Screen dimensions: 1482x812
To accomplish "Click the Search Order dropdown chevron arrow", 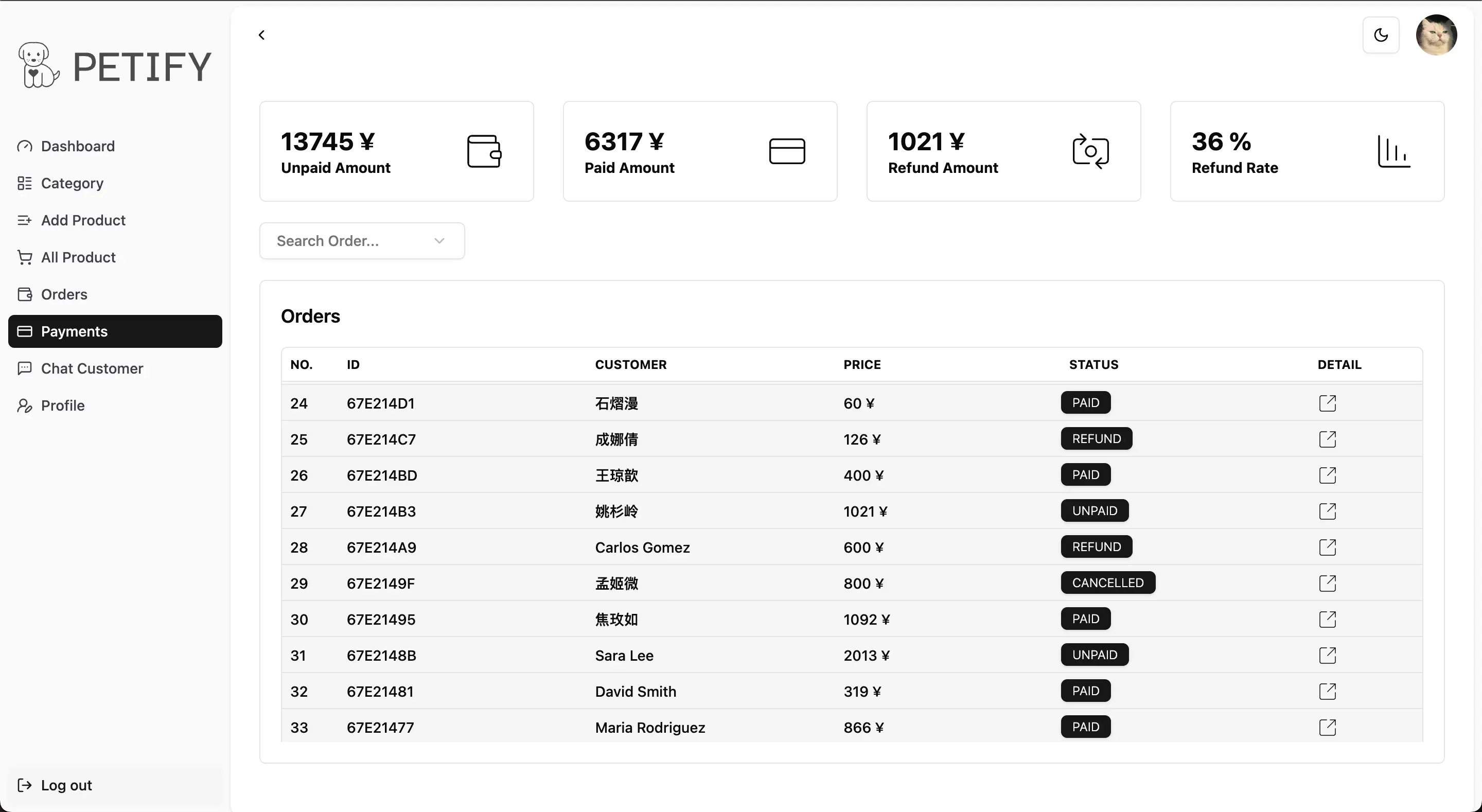I will pyautogui.click(x=439, y=241).
